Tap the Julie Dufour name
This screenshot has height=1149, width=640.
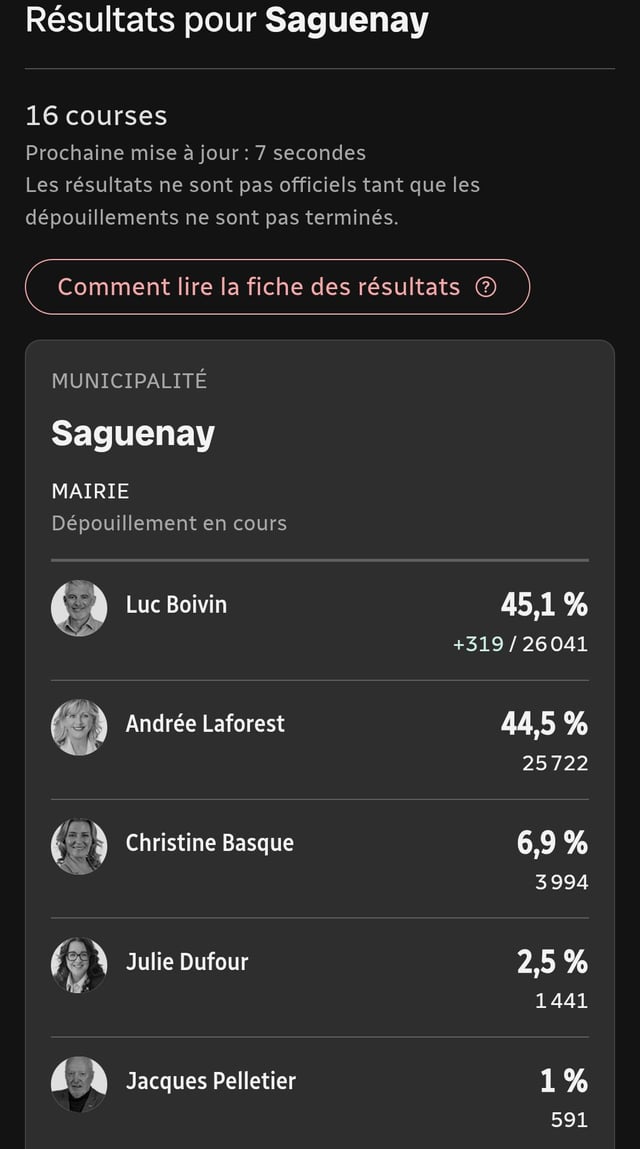187,961
